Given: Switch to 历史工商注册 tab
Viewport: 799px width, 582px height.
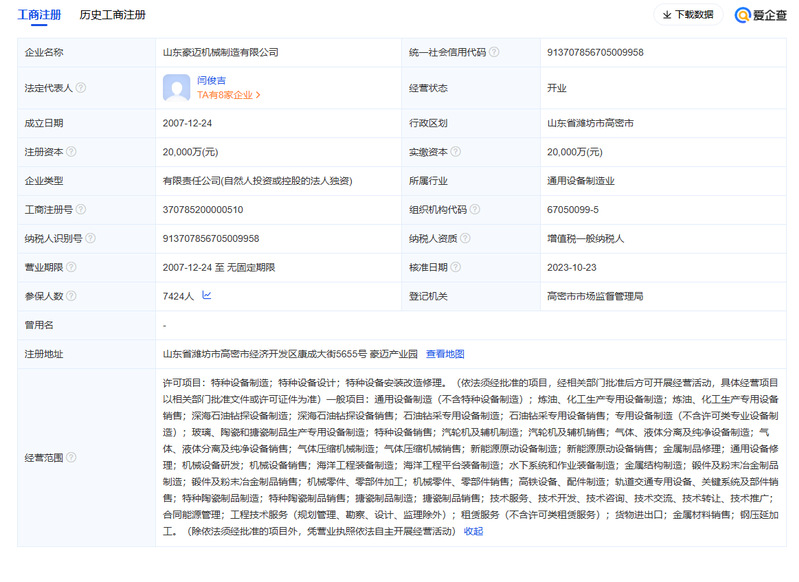Looking at the screenshot, I should pyautogui.click(x=112, y=15).
